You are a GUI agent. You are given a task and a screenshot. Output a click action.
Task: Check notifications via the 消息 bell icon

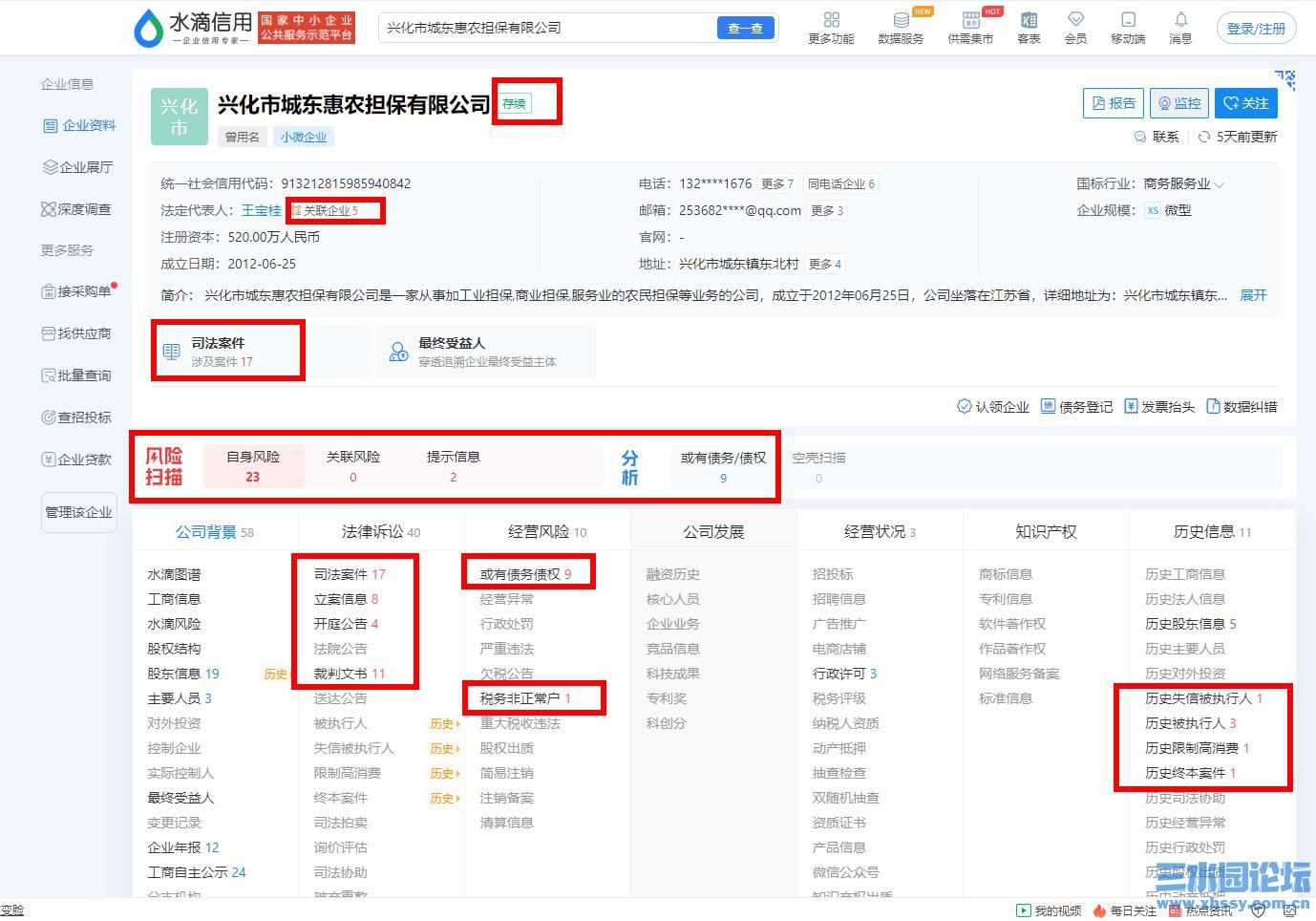pos(1180,26)
